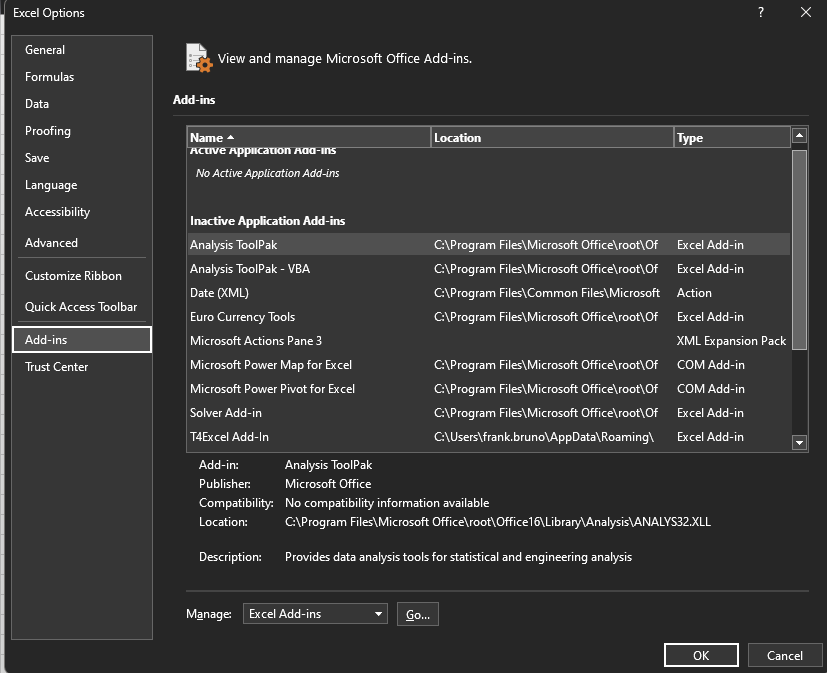Open the Trust Center category
Viewport: 827px width, 673px height.
(57, 367)
